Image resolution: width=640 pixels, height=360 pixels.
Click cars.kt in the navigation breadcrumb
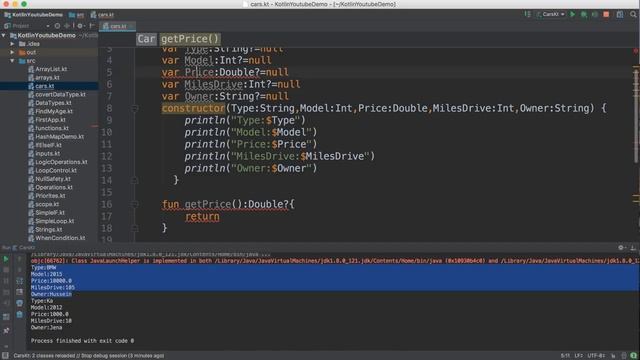coord(102,15)
